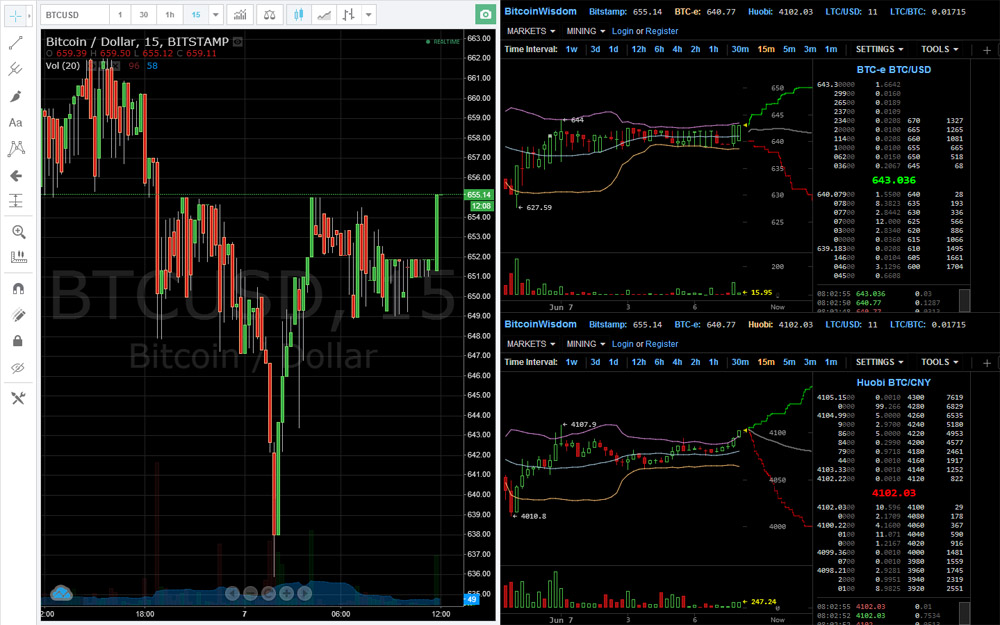Choose the chart pattern tool
1000x625 pixels.
(x=16, y=149)
